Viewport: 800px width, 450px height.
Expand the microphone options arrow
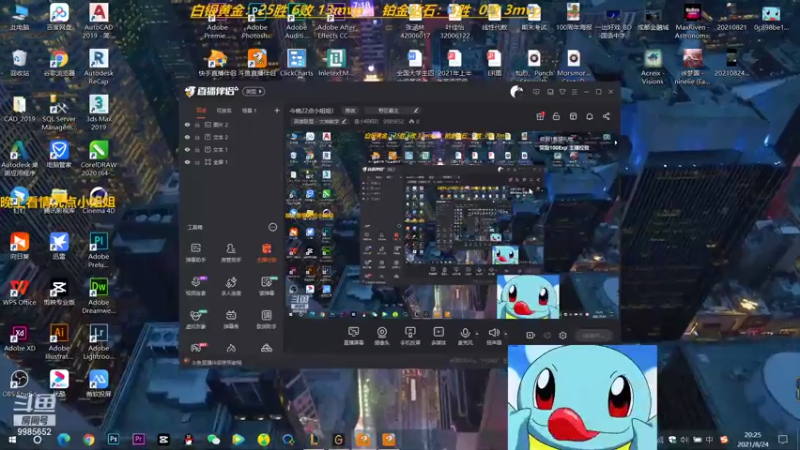tap(477, 334)
